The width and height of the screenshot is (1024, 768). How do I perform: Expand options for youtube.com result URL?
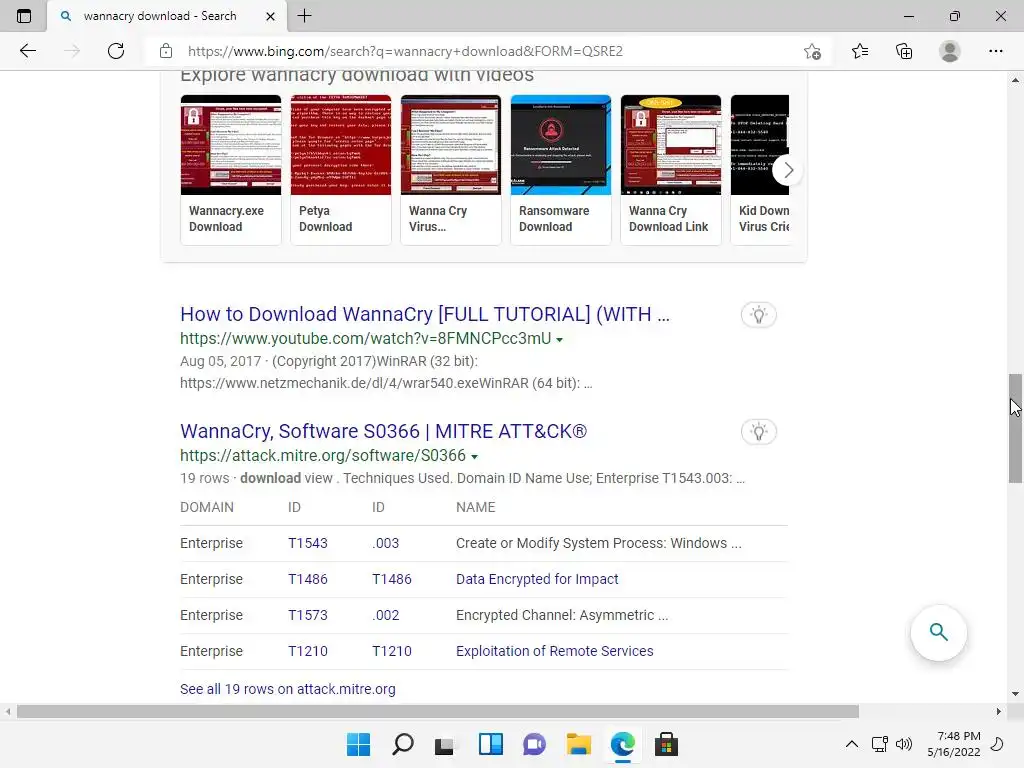(560, 340)
